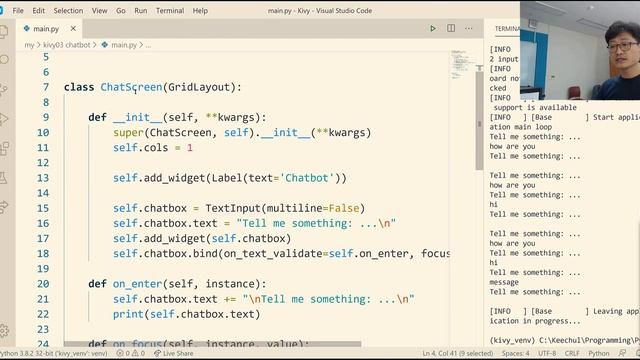Click the ChatScreen class name on line 7
The width and height of the screenshot is (640, 360).
coord(131,87)
